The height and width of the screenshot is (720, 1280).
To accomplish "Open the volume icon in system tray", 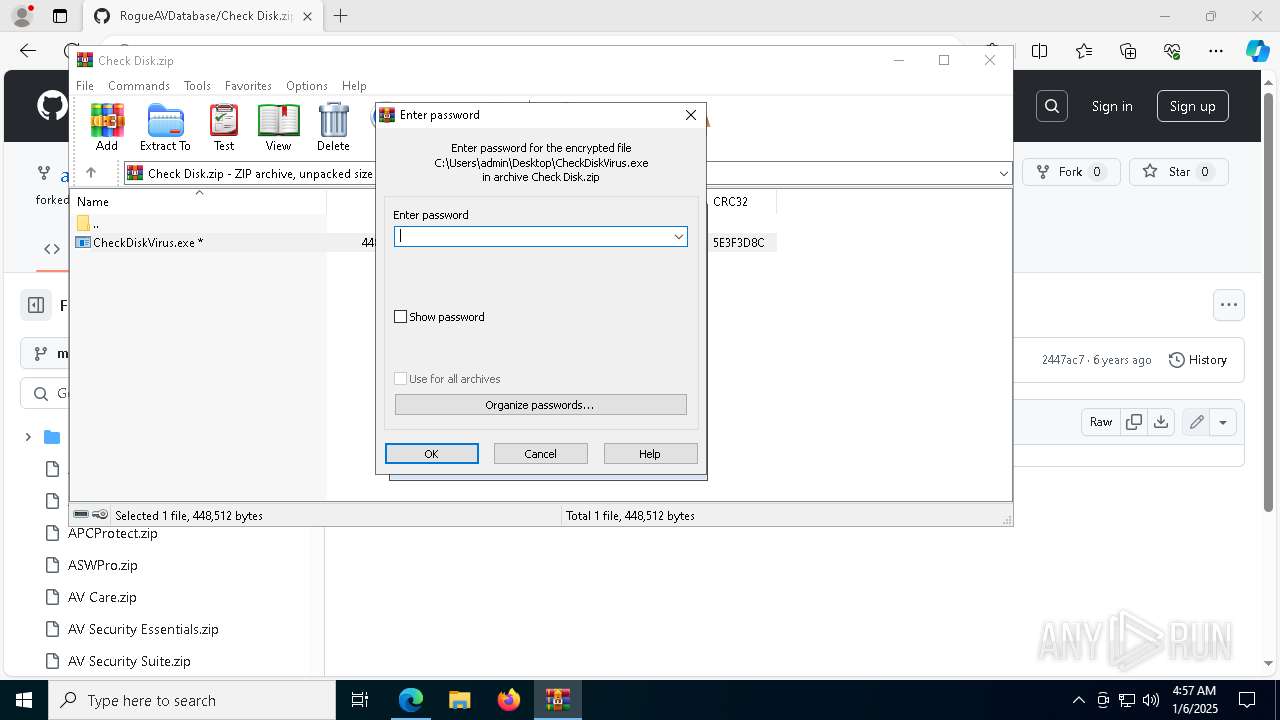I will pyautogui.click(x=1150, y=700).
